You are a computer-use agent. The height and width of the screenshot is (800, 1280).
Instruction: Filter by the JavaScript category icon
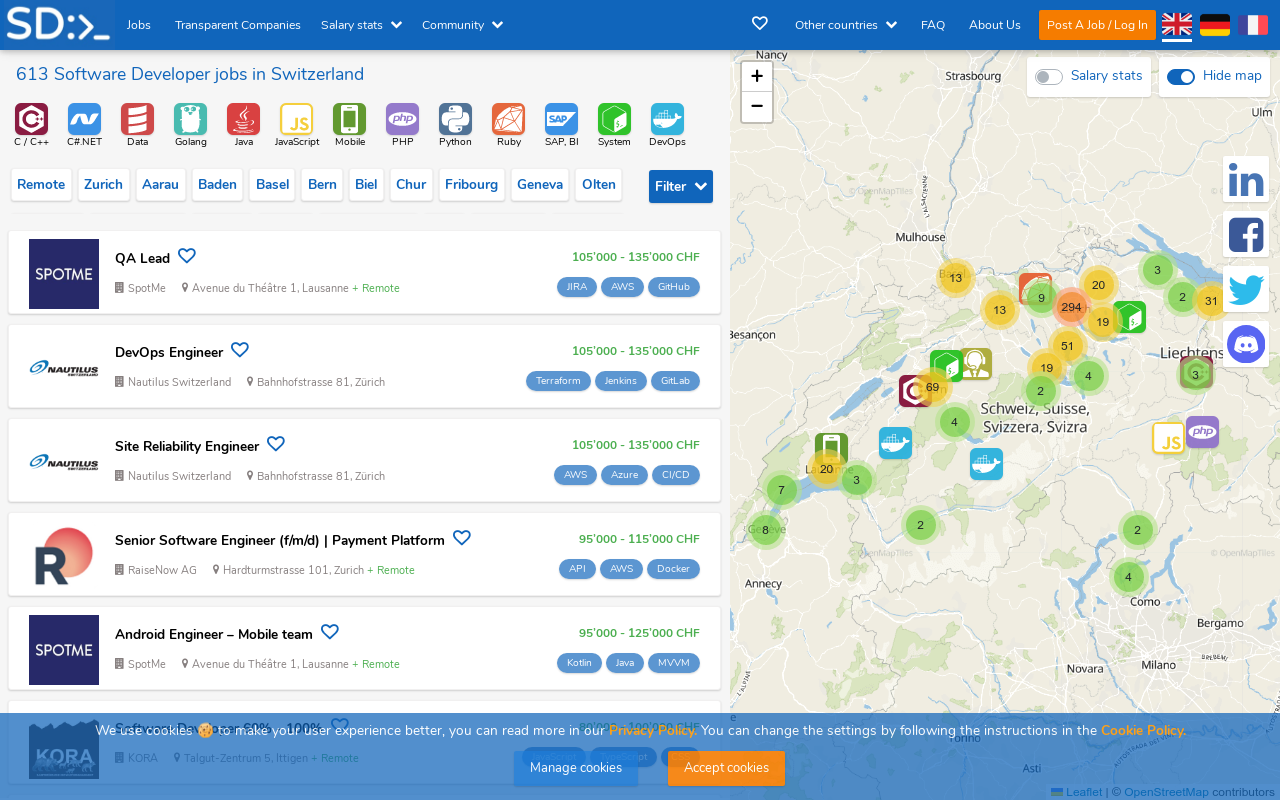tap(297, 119)
